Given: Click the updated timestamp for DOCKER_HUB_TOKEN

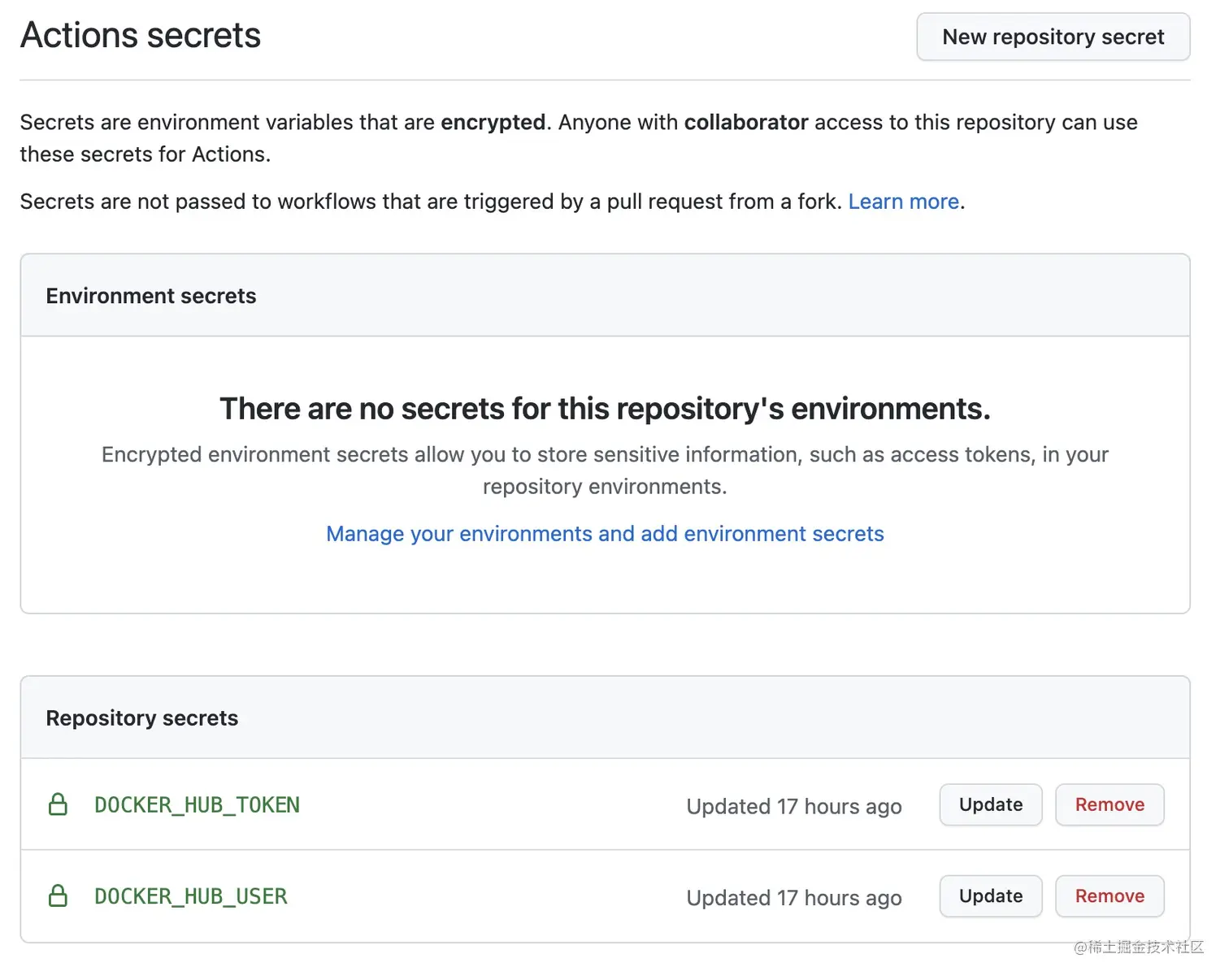Looking at the screenshot, I should [x=793, y=806].
